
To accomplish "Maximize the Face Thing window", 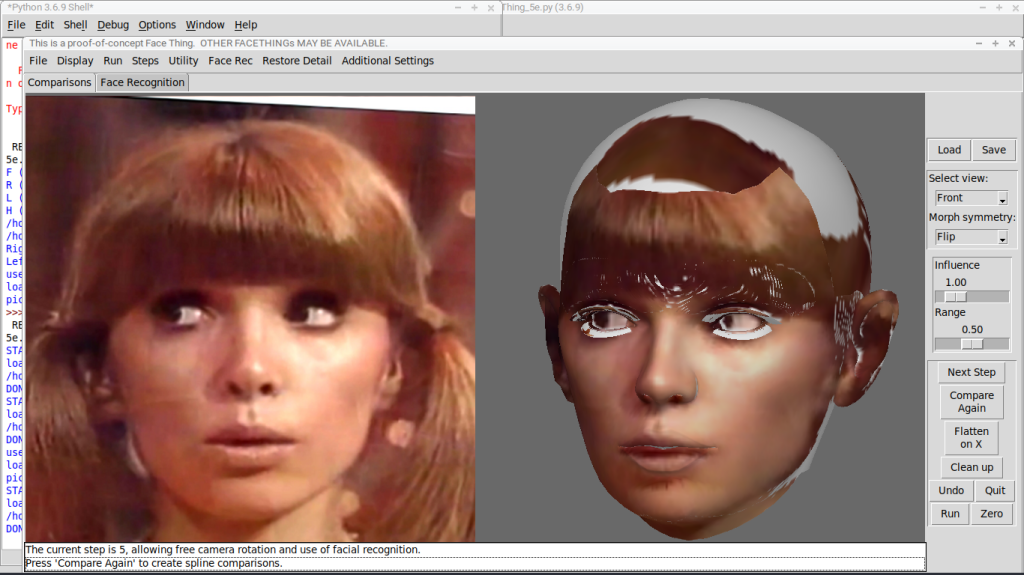I will [x=995, y=43].
